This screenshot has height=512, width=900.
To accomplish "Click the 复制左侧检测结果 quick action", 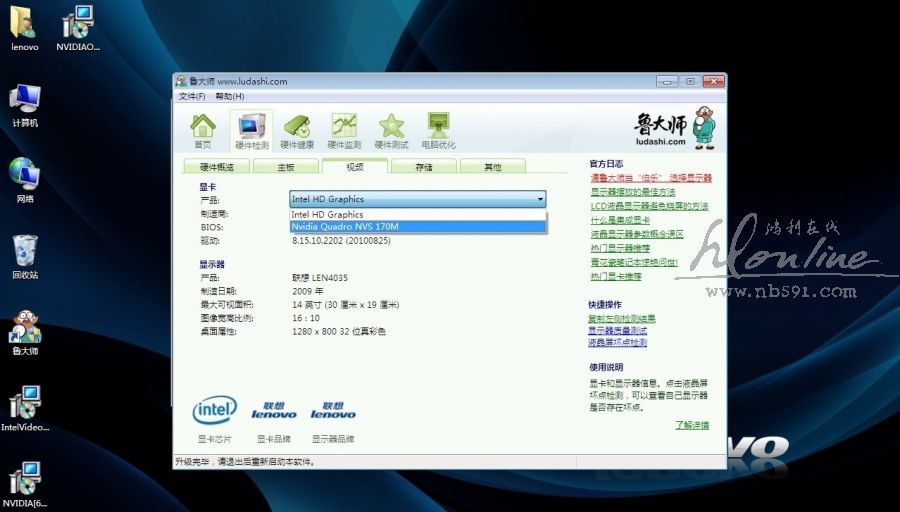I will (622, 319).
